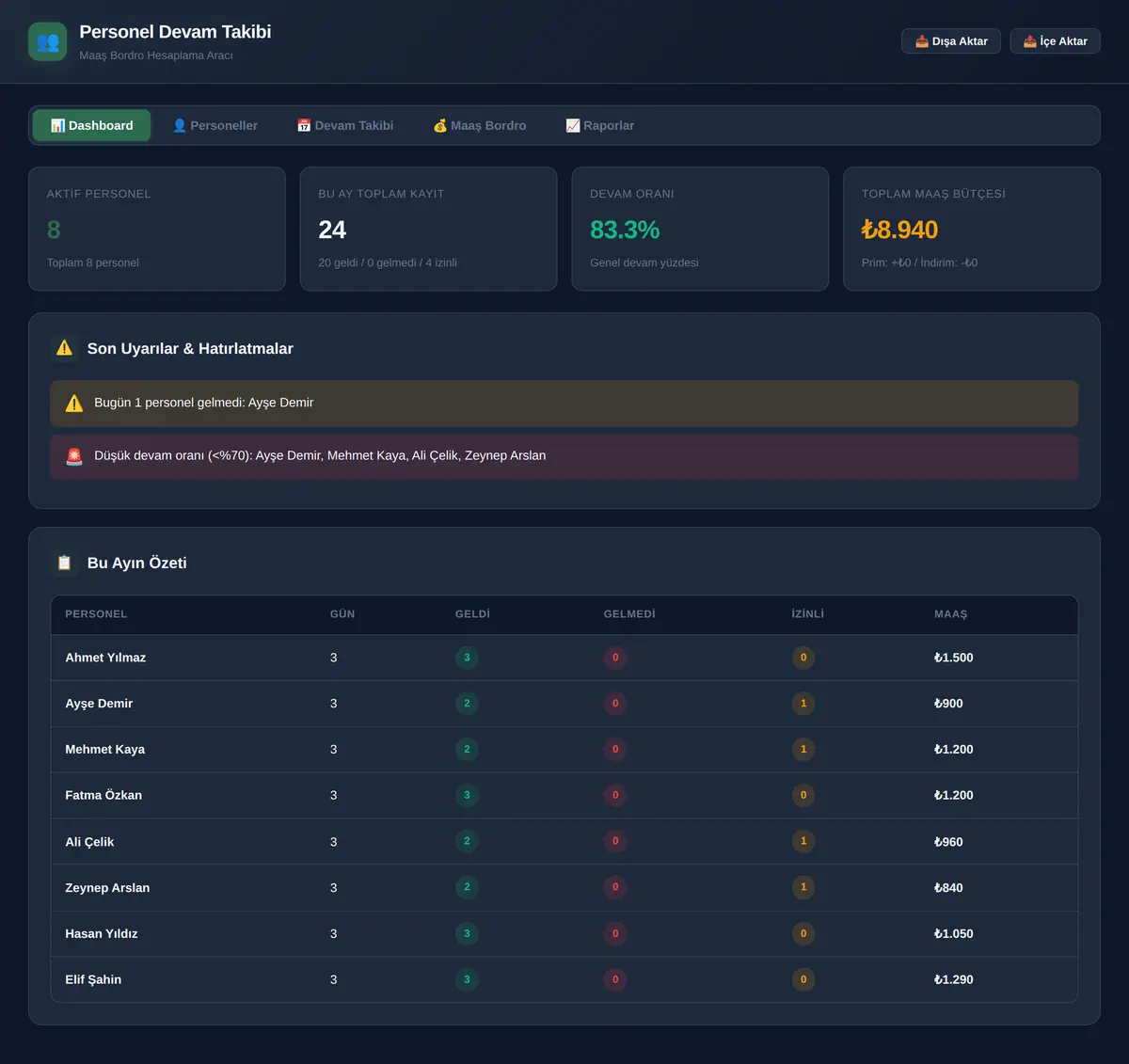Screen dimensions: 1129x1064
Task: Select the Devam Oranı 83.3% card
Action: point(700,229)
